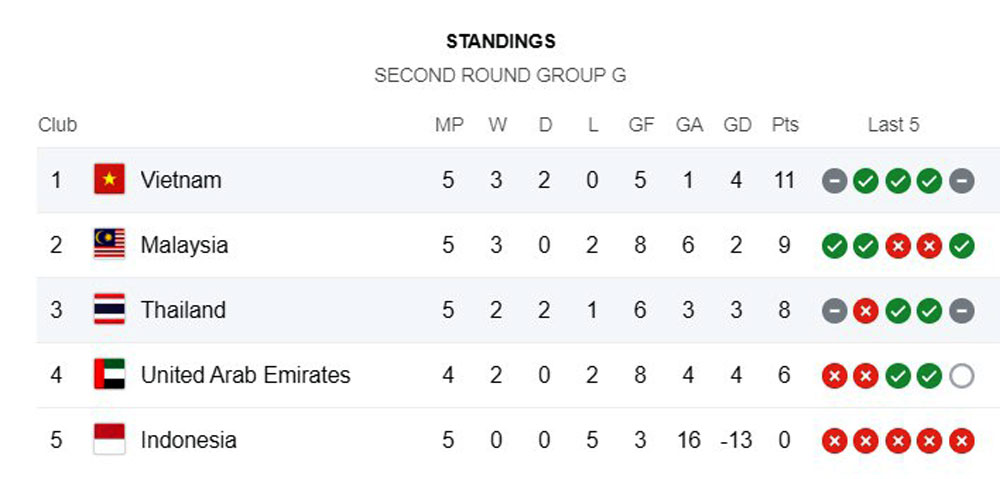Click the Malaysia flag icon

click(110, 244)
